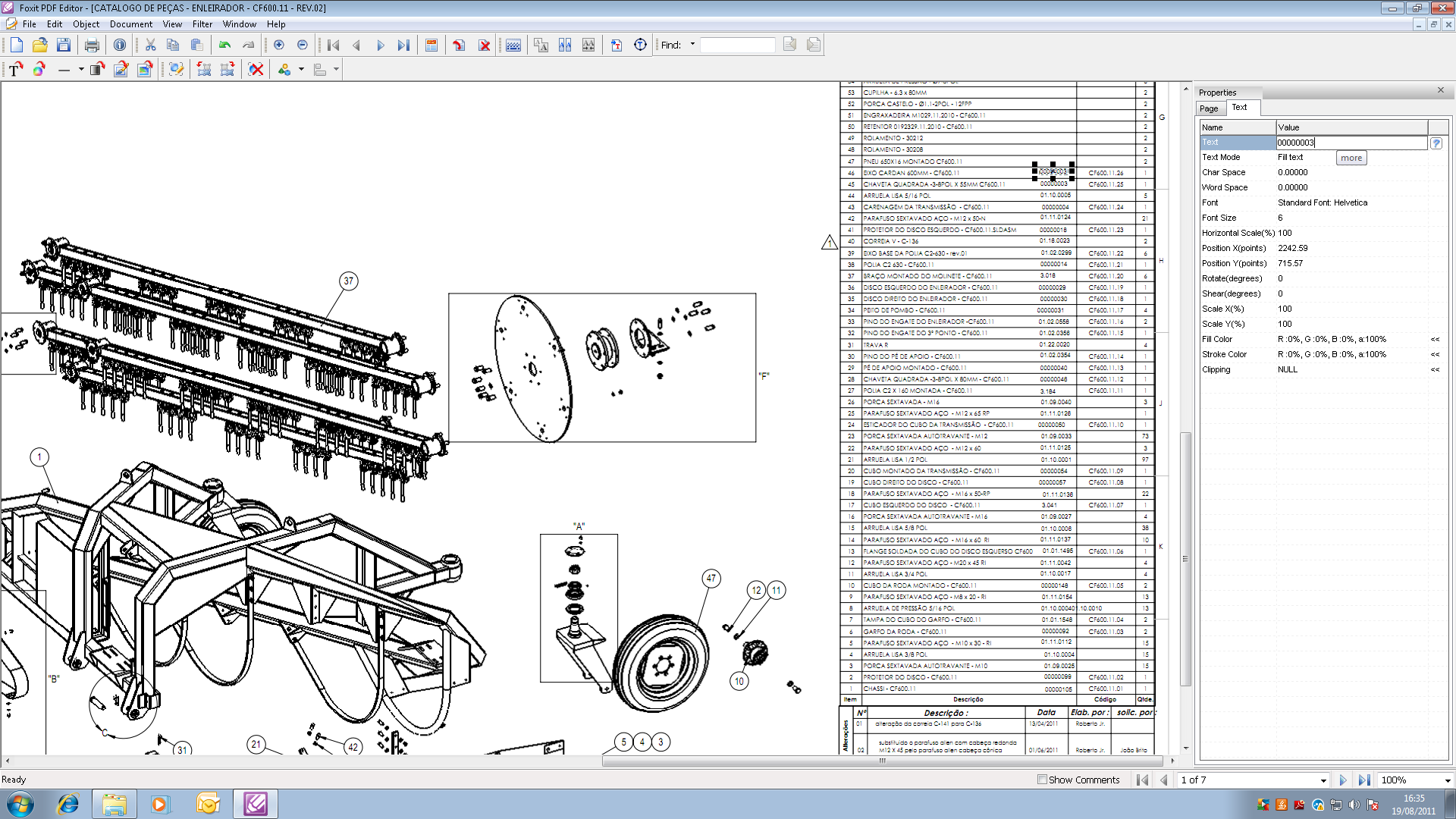This screenshot has height=819, width=1456.
Task: Open the File menu
Action: coord(30,24)
